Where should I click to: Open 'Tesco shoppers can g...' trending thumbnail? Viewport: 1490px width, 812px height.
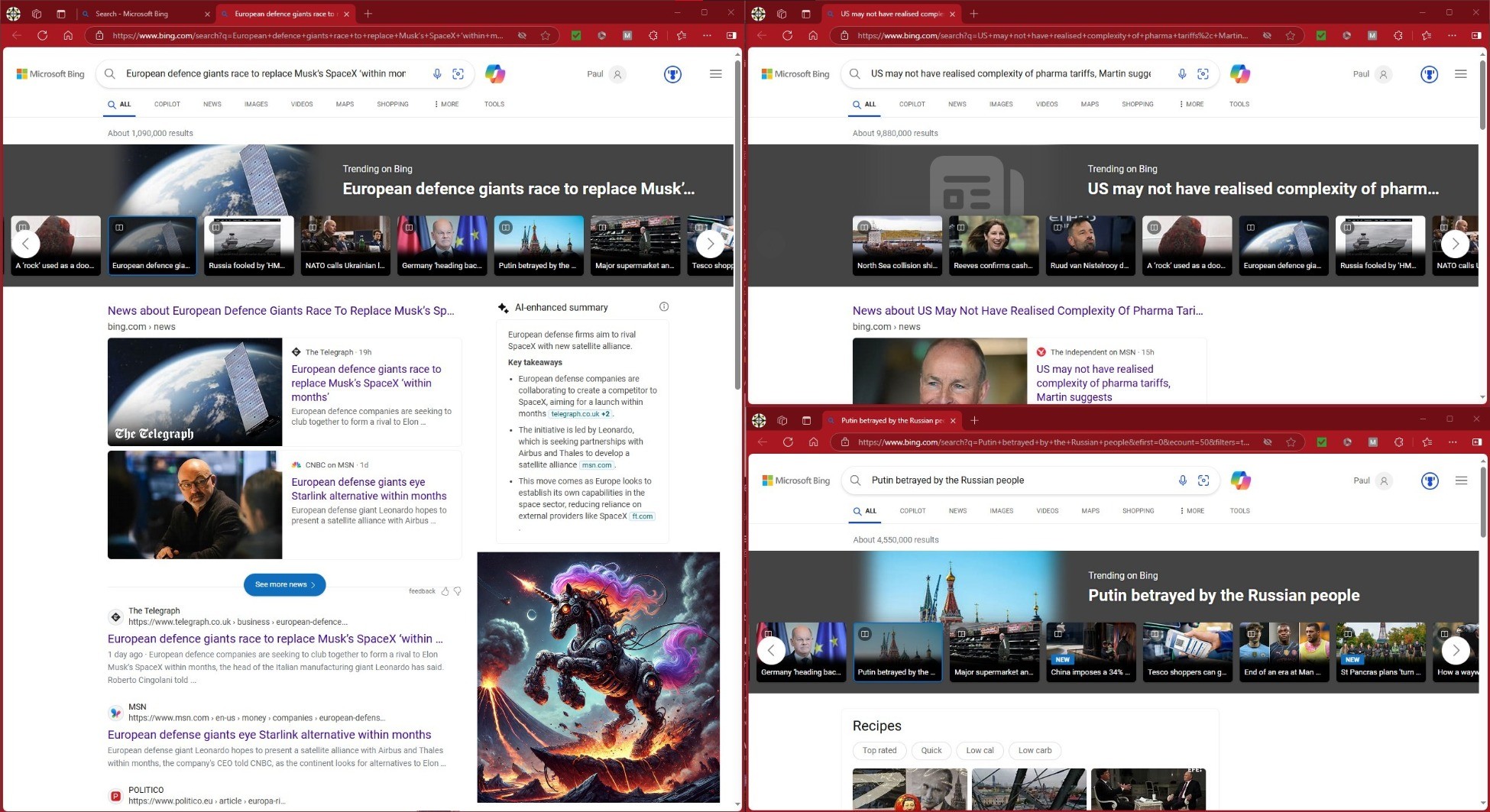(1187, 652)
